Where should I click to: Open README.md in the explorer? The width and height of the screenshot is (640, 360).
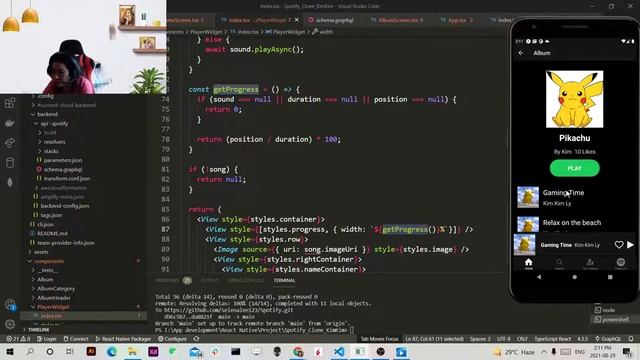[x=52, y=233]
